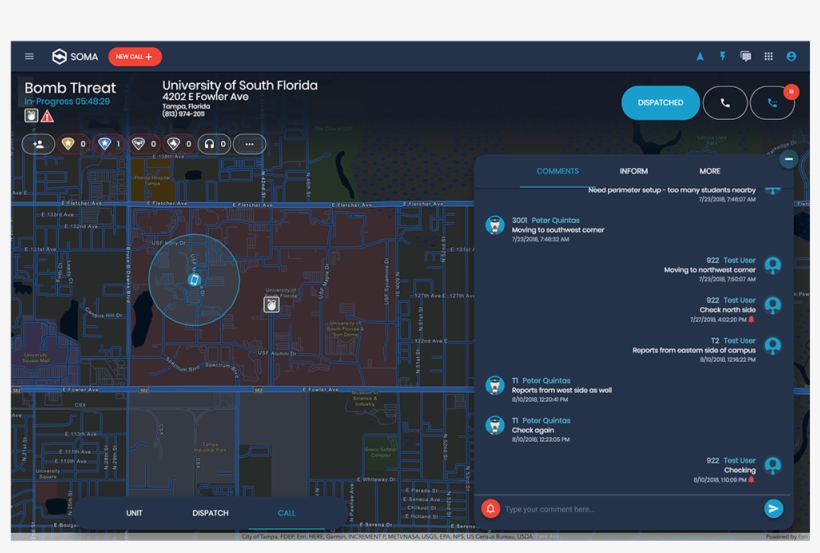Toggle the red alert bell beside comment input
The image size is (820, 553).
491,509
